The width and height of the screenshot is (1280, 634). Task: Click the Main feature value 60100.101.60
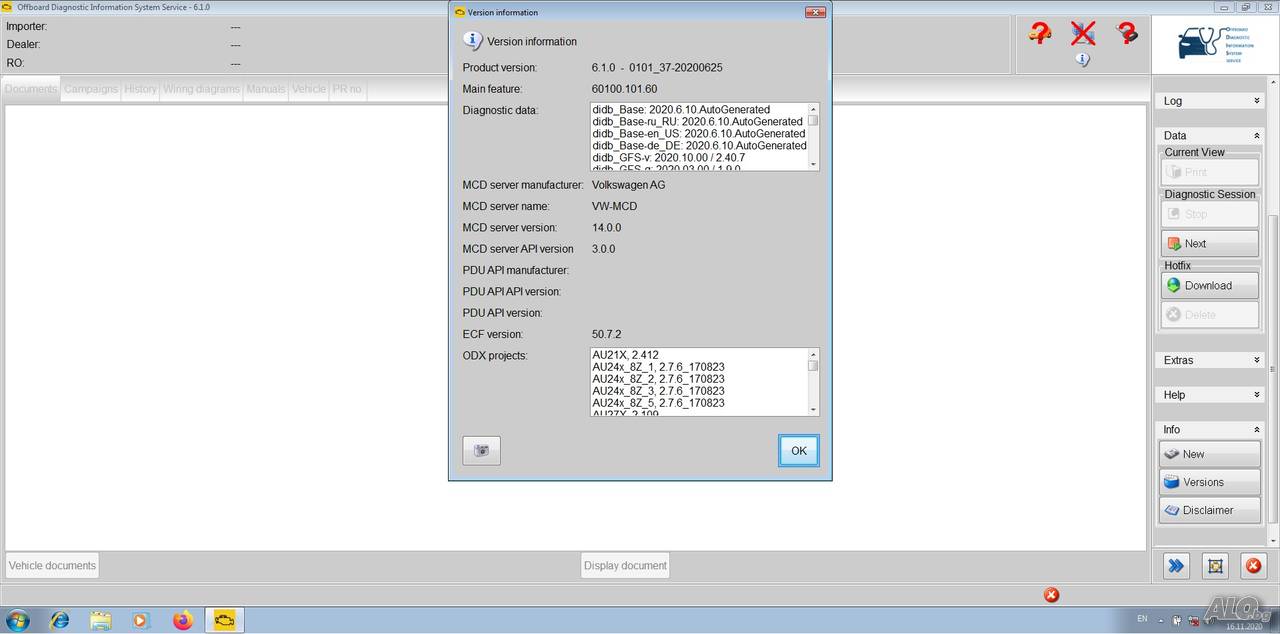tap(624, 89)
